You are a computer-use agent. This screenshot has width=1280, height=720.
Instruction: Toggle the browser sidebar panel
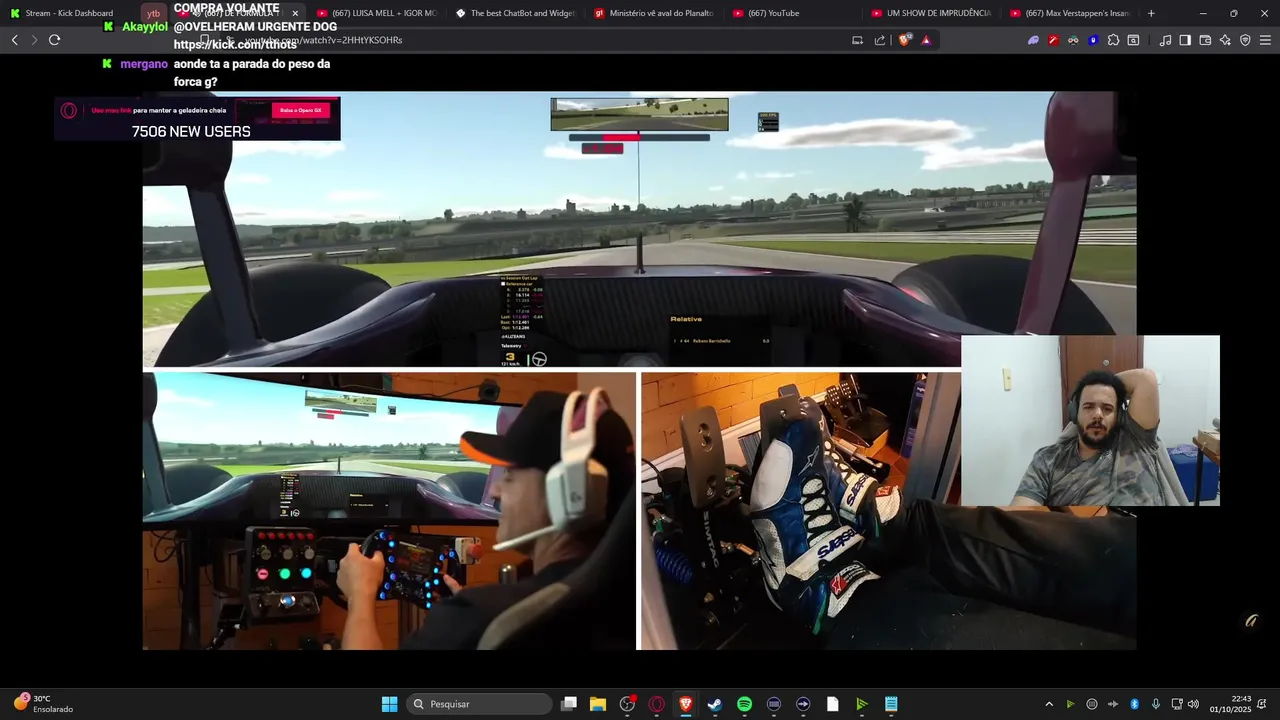tap(1185, 40)
